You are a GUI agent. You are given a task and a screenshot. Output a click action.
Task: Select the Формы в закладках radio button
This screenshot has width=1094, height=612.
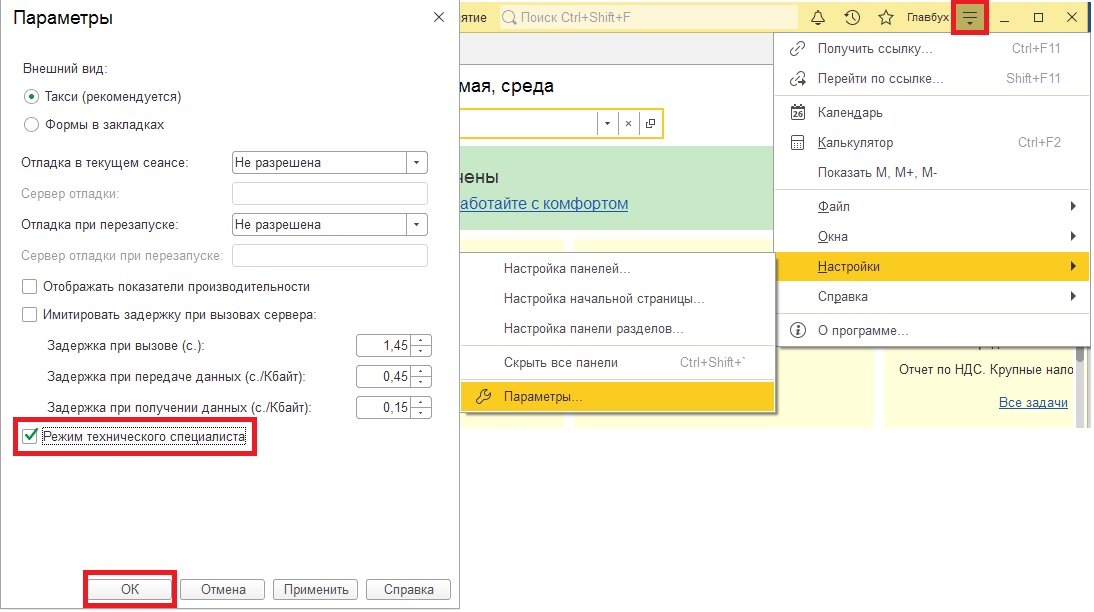31,125
